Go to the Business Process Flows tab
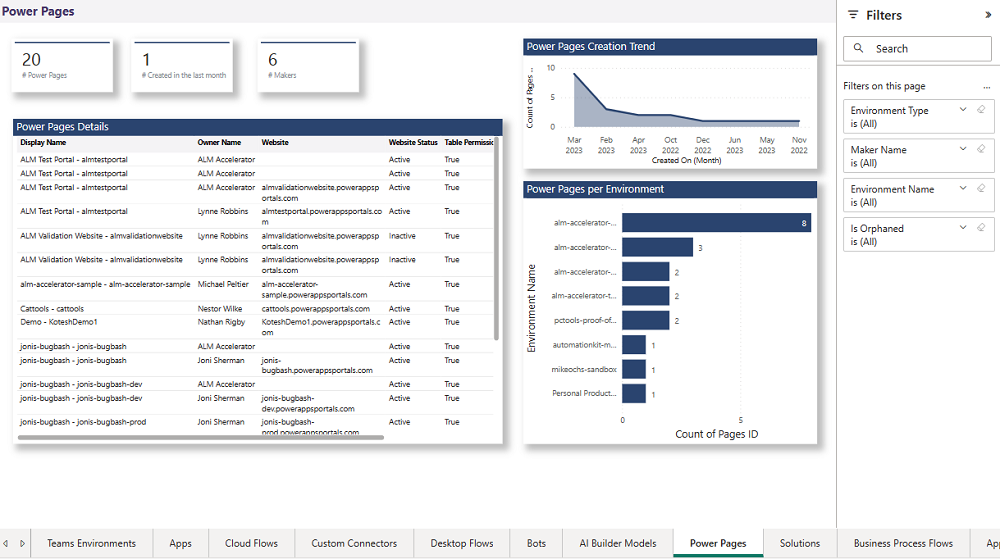The image size is (1000, 559). coord(903,544)
